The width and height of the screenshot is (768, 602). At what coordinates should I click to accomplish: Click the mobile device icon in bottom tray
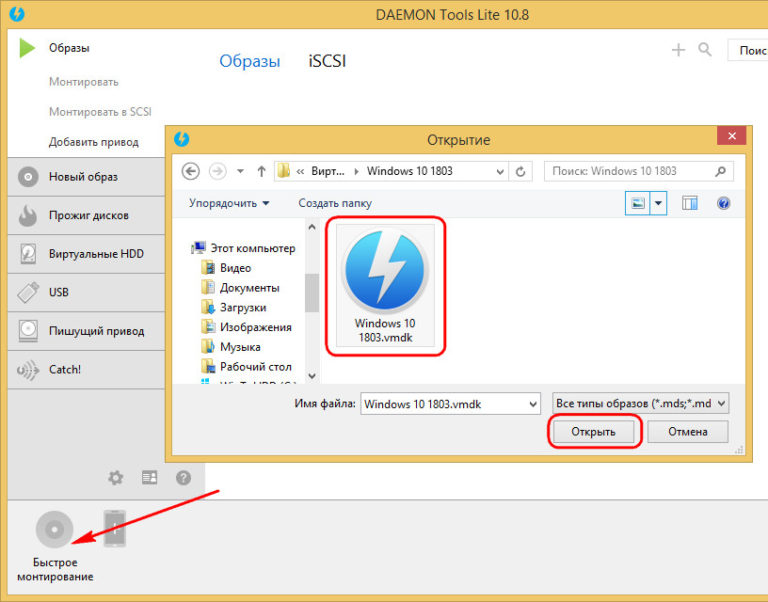coord(116,528)
